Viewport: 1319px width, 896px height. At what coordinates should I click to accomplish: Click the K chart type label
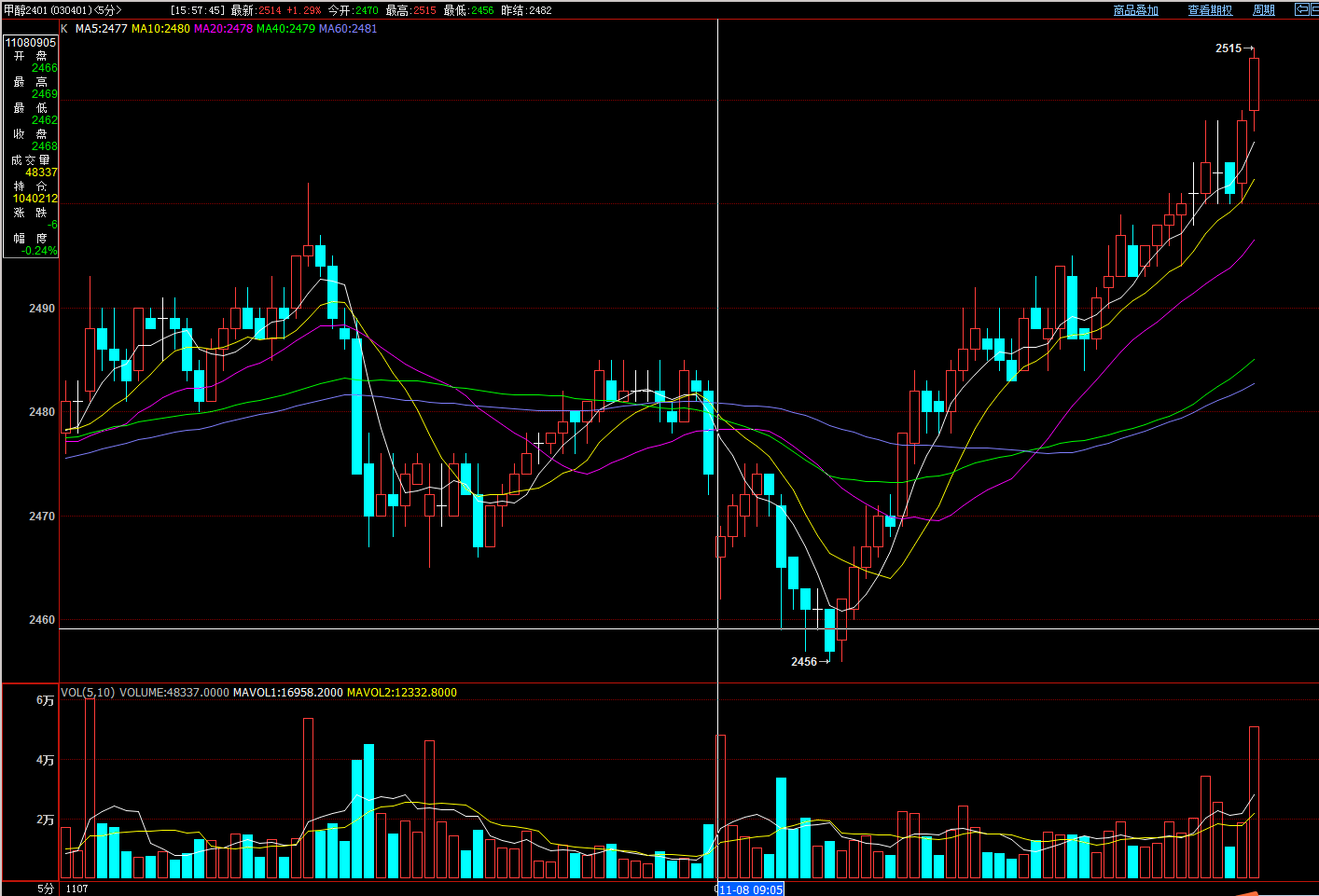coord(64,29)
